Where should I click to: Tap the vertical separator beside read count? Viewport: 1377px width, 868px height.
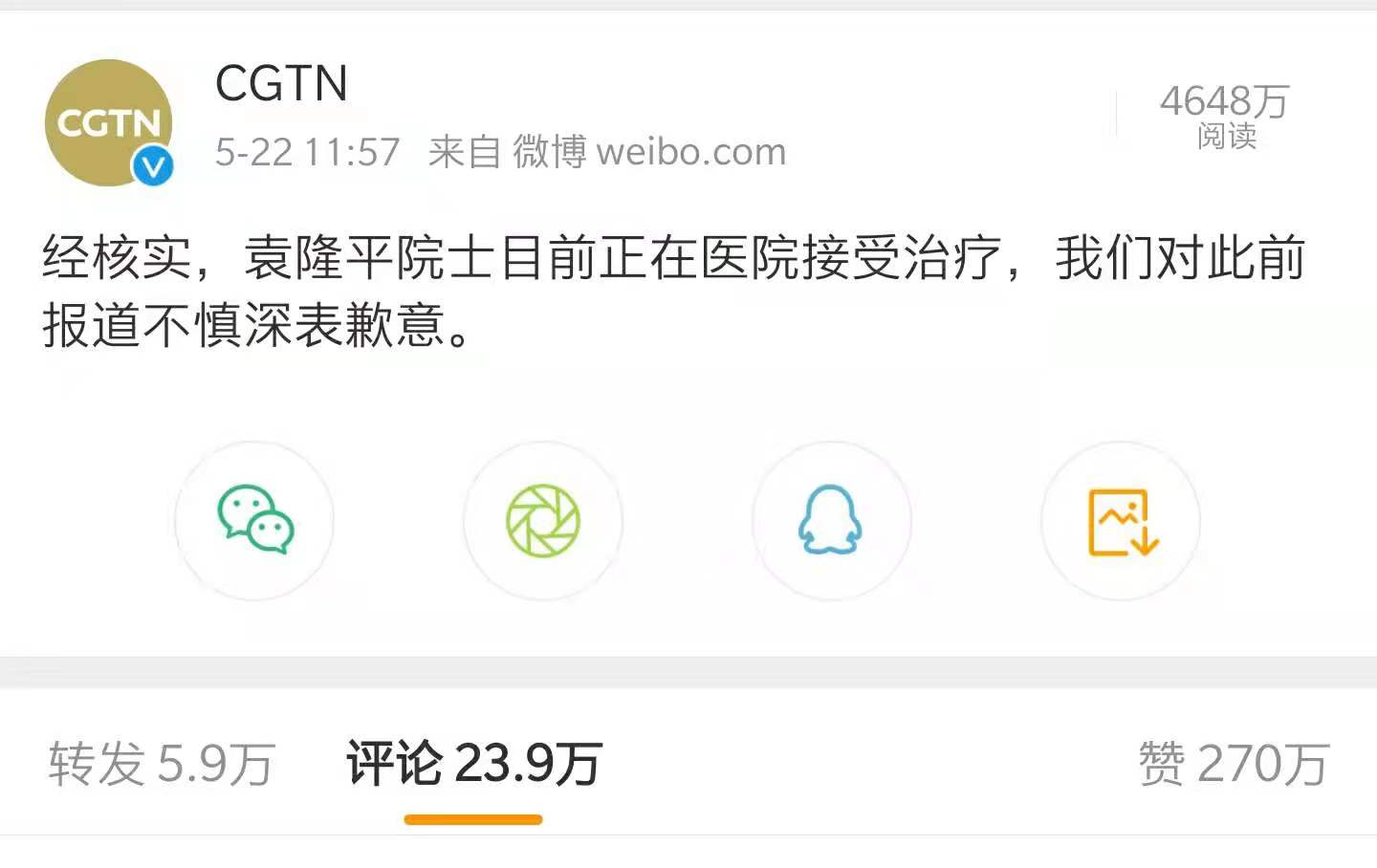click(1117, 114)
